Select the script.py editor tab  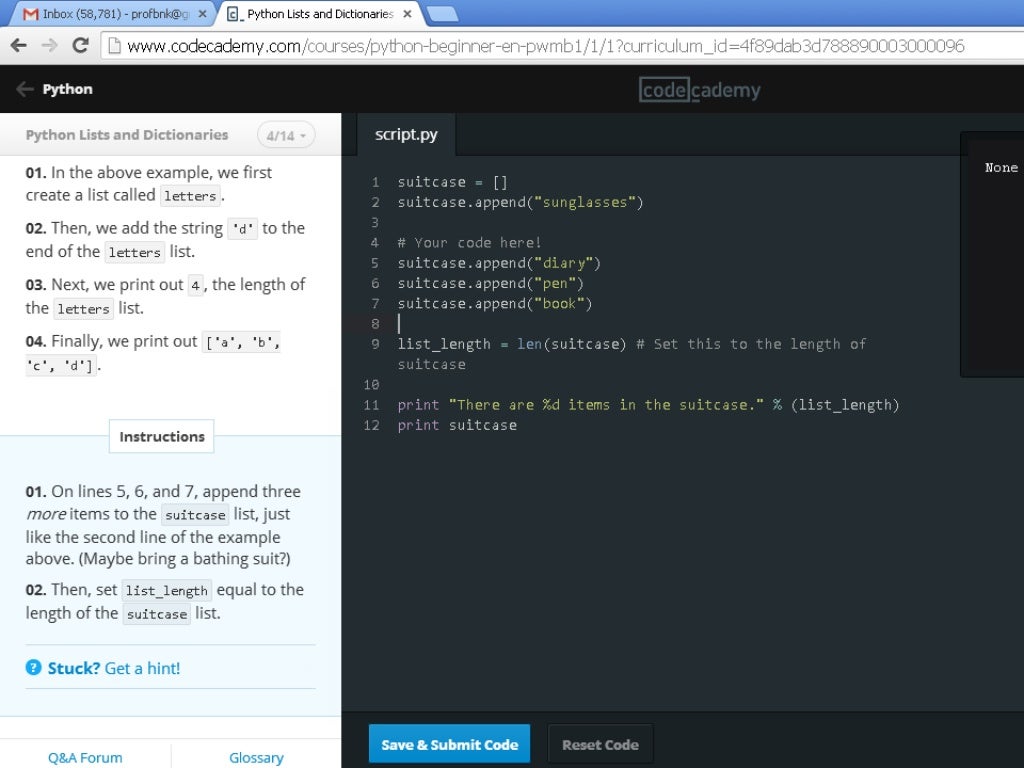(x=406, y=135)
